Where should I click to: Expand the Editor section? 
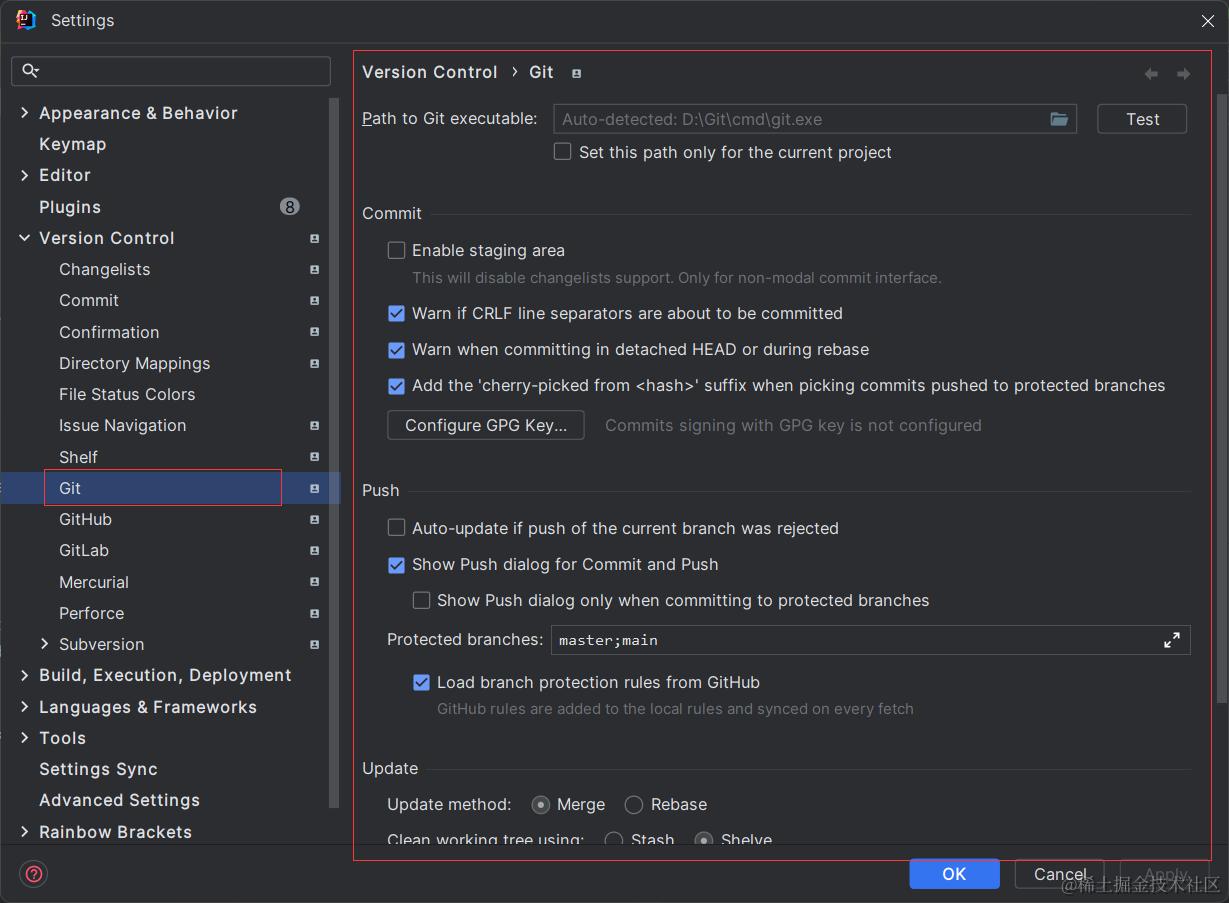tap(25, 175)
